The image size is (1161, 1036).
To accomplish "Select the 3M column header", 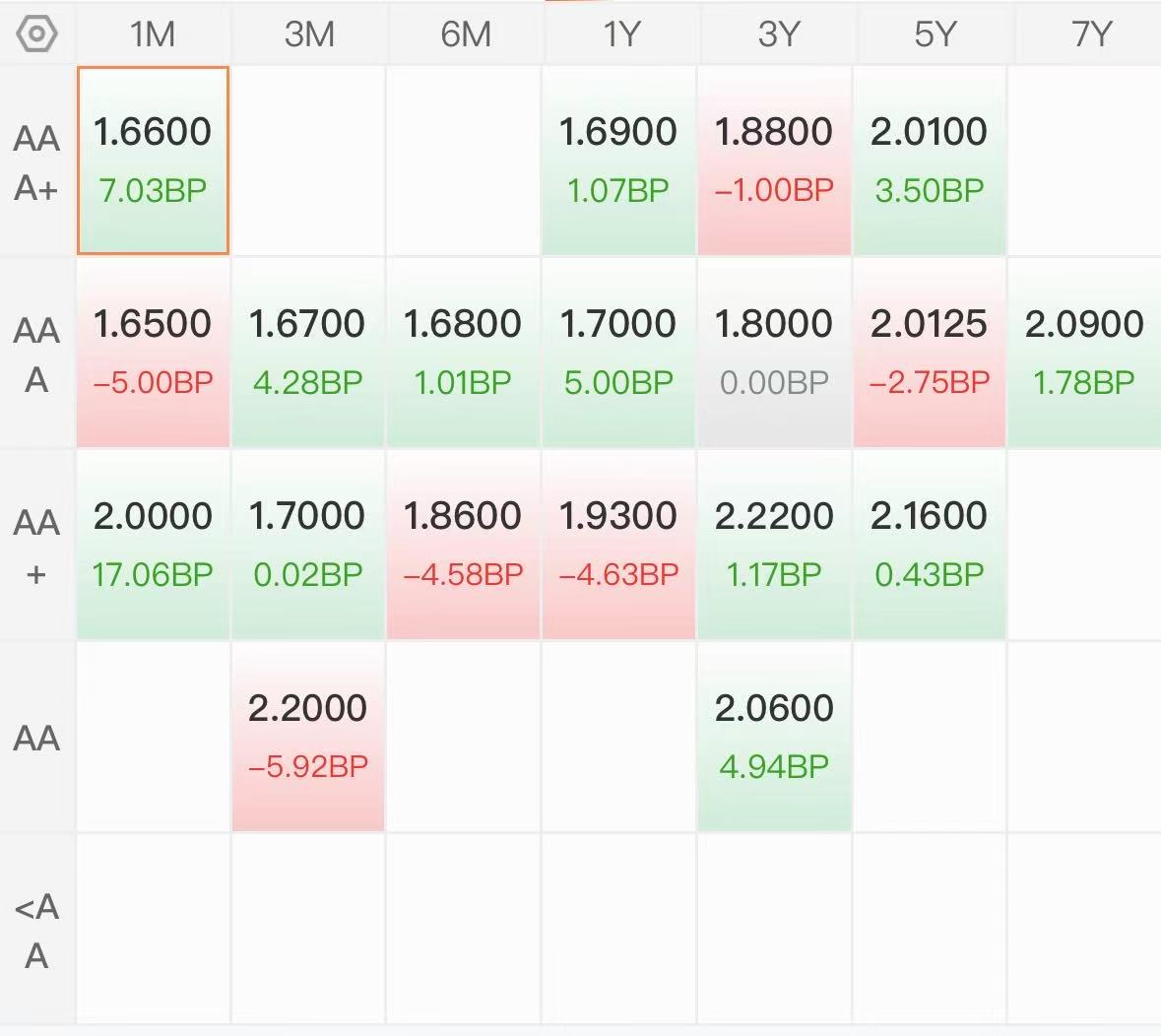I will (309, 34).
